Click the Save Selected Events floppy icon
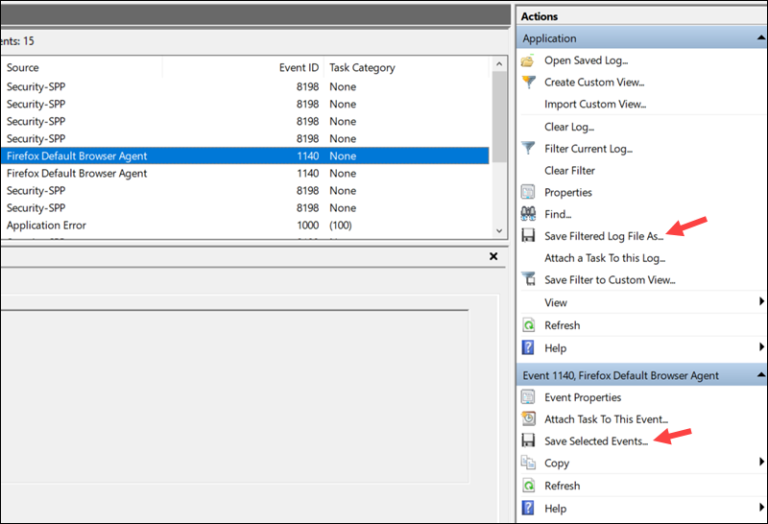Viewport: 768px width, 524px height. (x=528, y=440)
